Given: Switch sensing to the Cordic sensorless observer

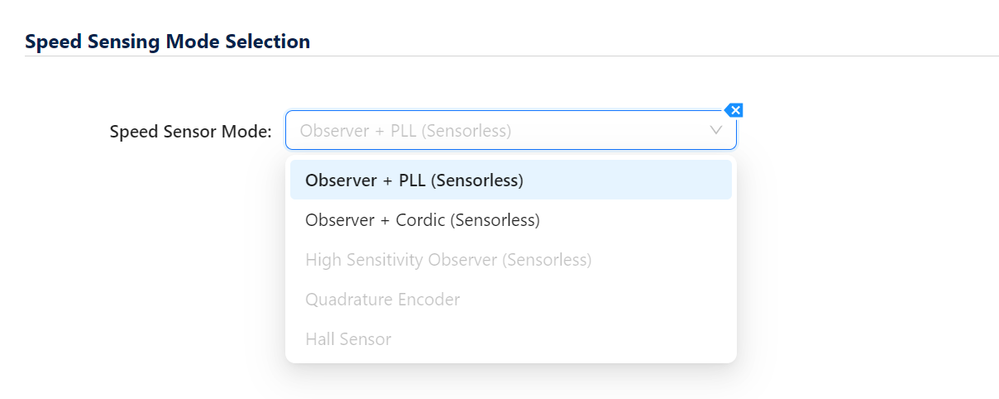Looking at the screenshot, I should (x=511, y=220).
